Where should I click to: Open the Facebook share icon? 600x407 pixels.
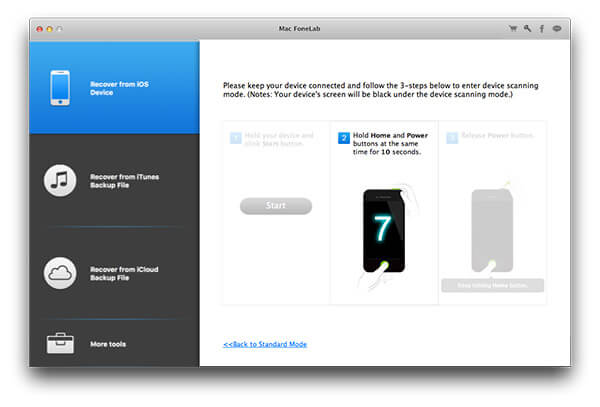tap(541, 29)
